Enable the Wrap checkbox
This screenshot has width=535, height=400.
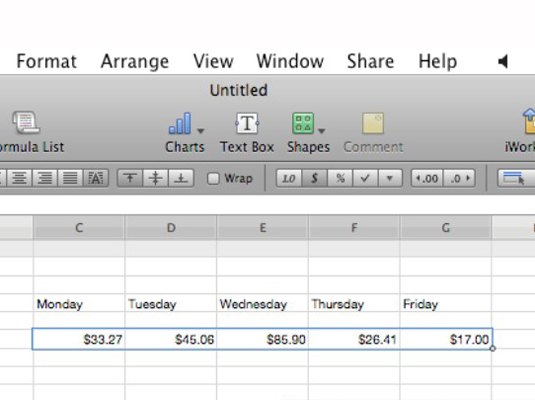tap(213, 178)
